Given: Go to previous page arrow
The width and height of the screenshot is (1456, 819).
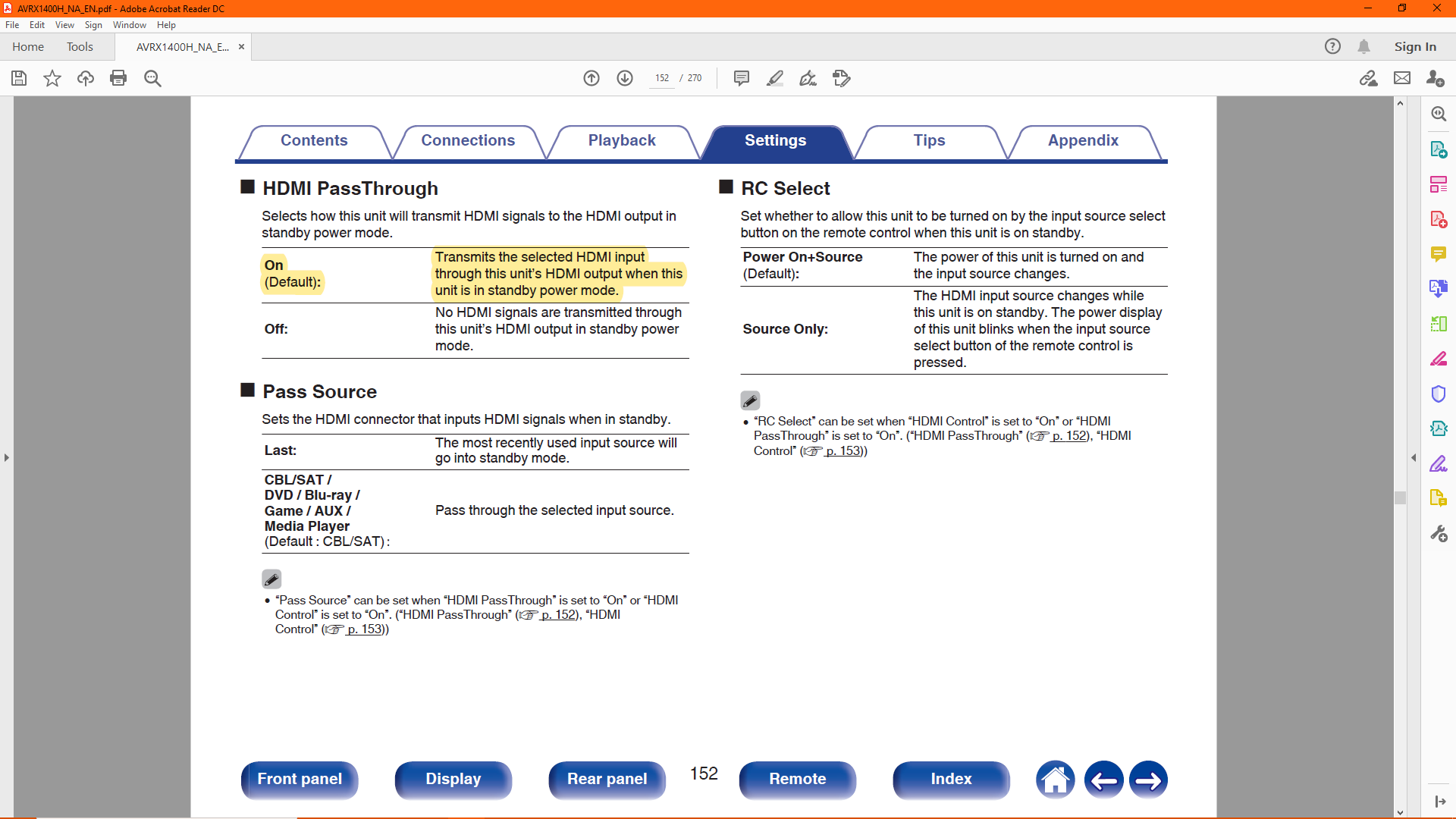Looking at the screenshot, I should click(591, 78).
